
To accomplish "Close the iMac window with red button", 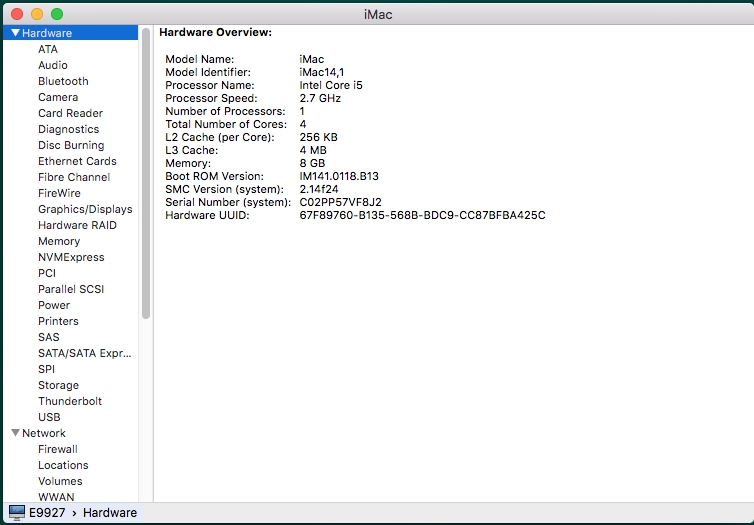I will pos(17,14).
